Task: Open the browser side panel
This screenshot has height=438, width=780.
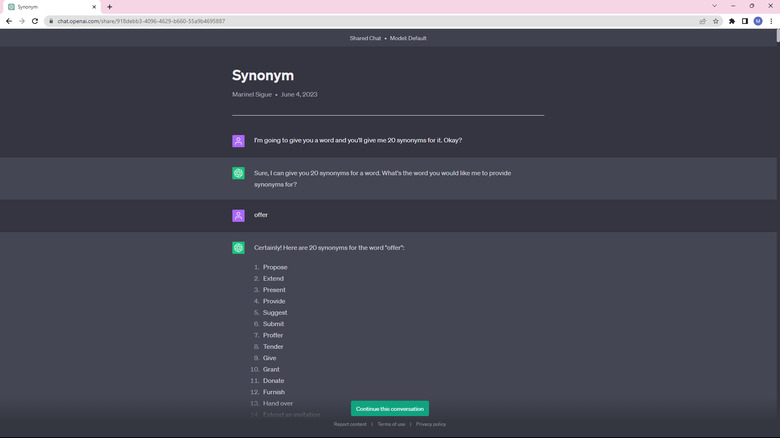Action: pos(745,21)
